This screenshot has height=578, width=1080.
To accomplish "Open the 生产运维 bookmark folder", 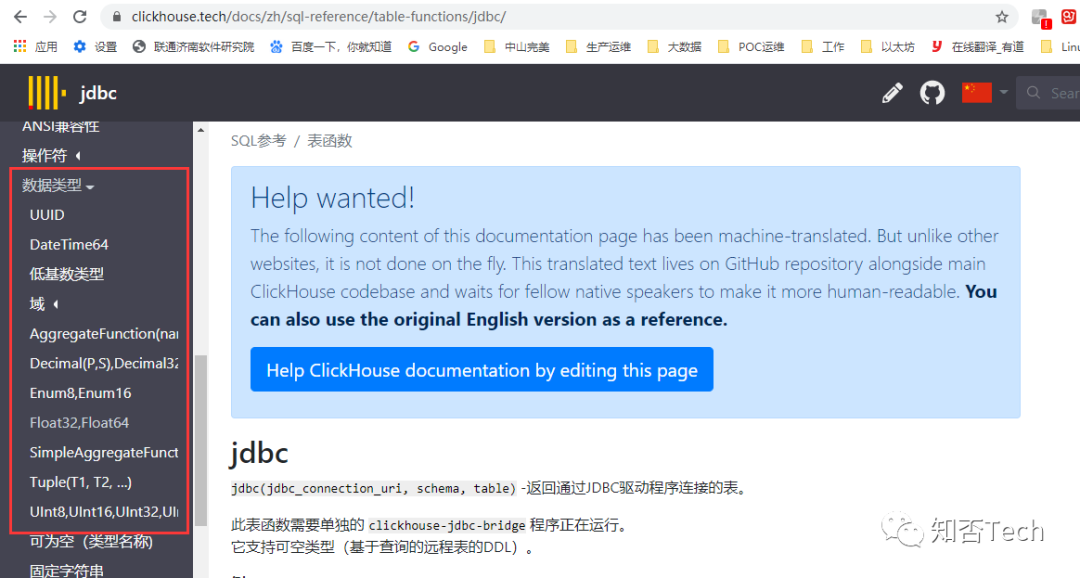I will coord(598,46).
